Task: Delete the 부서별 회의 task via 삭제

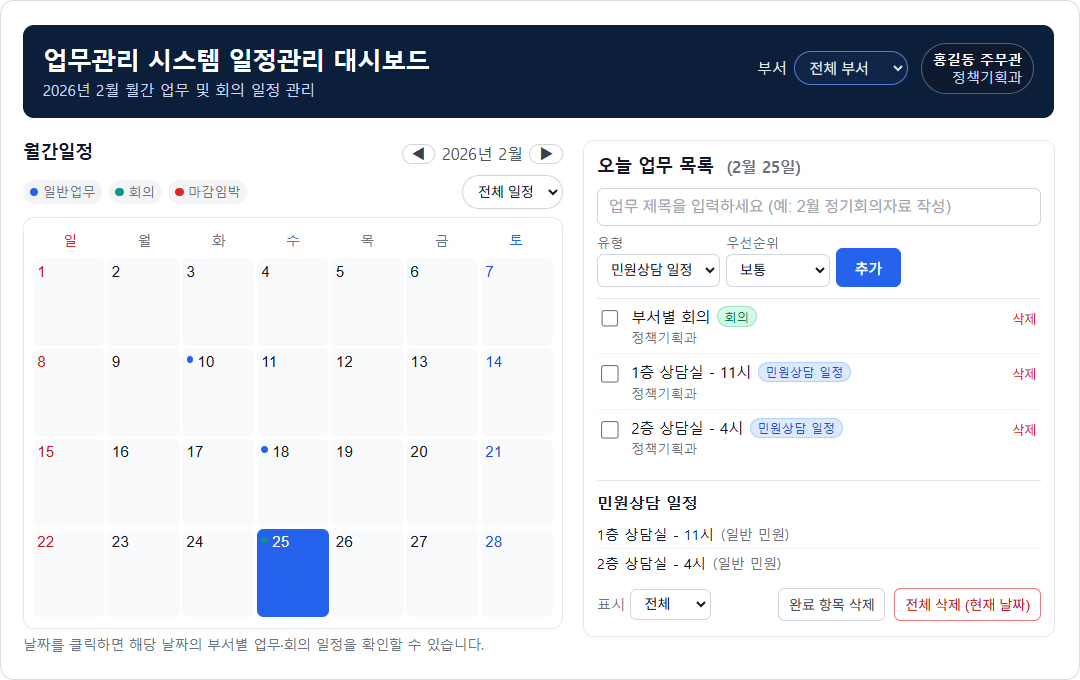Action: coord(1024,319)
